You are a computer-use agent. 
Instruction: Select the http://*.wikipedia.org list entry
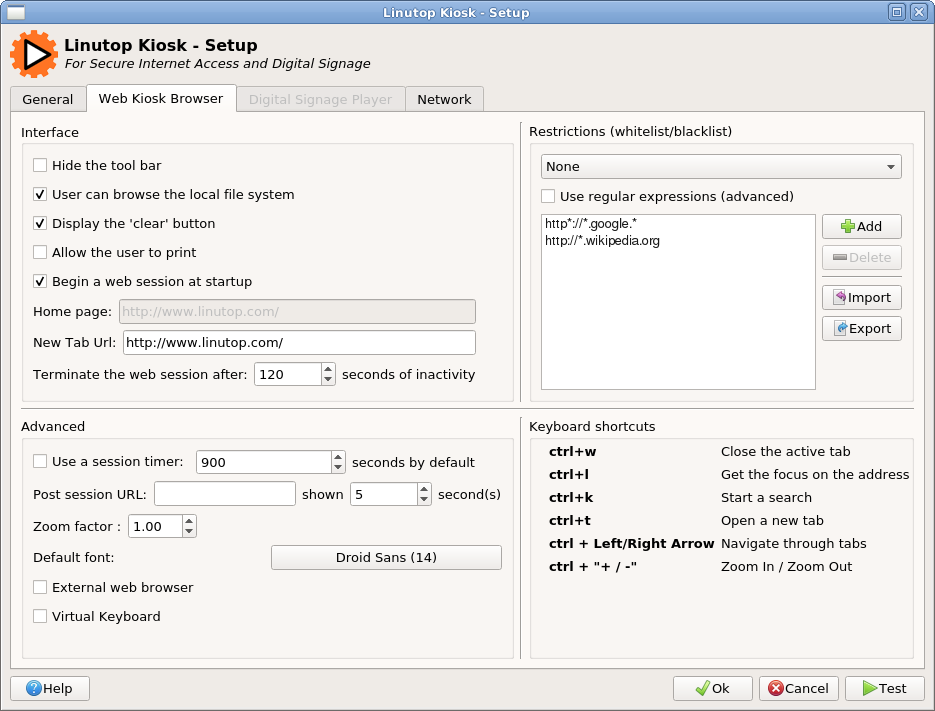tap(602, 241)
